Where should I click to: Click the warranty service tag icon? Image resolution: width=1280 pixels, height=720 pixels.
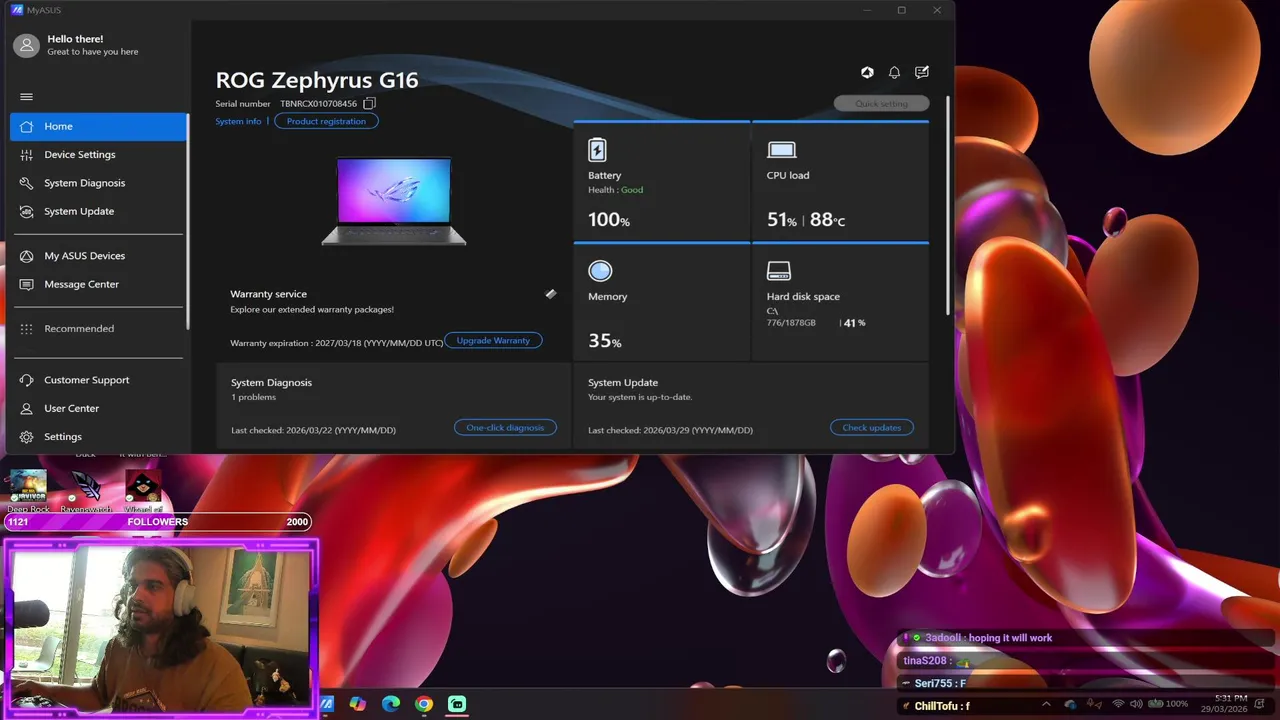pos(550,294)
